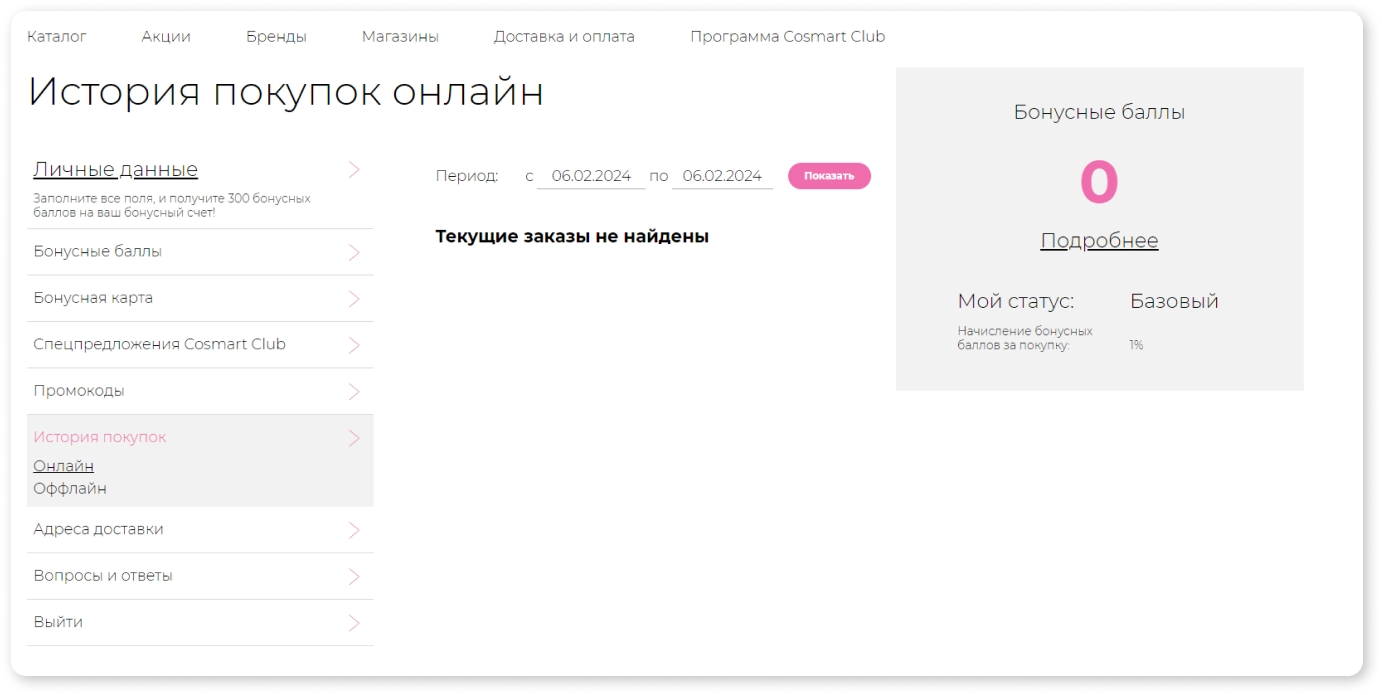Open Программа Cosmart Club page
This screenshot has height=695, width=1382.
pos(788,37)
